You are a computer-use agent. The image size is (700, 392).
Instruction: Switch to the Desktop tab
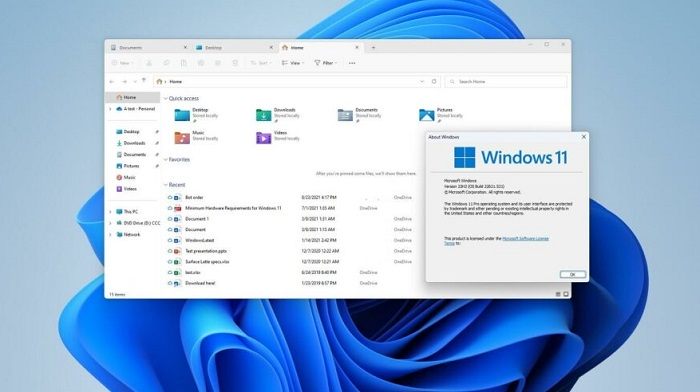pyautogui.click(x=234, y=47)
